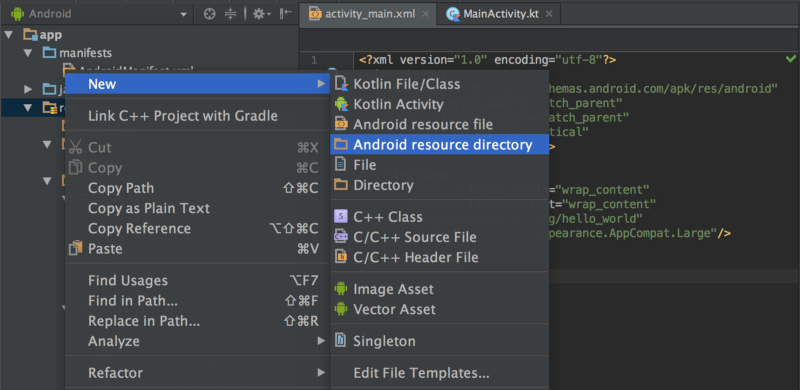This screenshot has width=800, height=390.
Task: Expand the java folder arrow
Action: click(28, 90)
